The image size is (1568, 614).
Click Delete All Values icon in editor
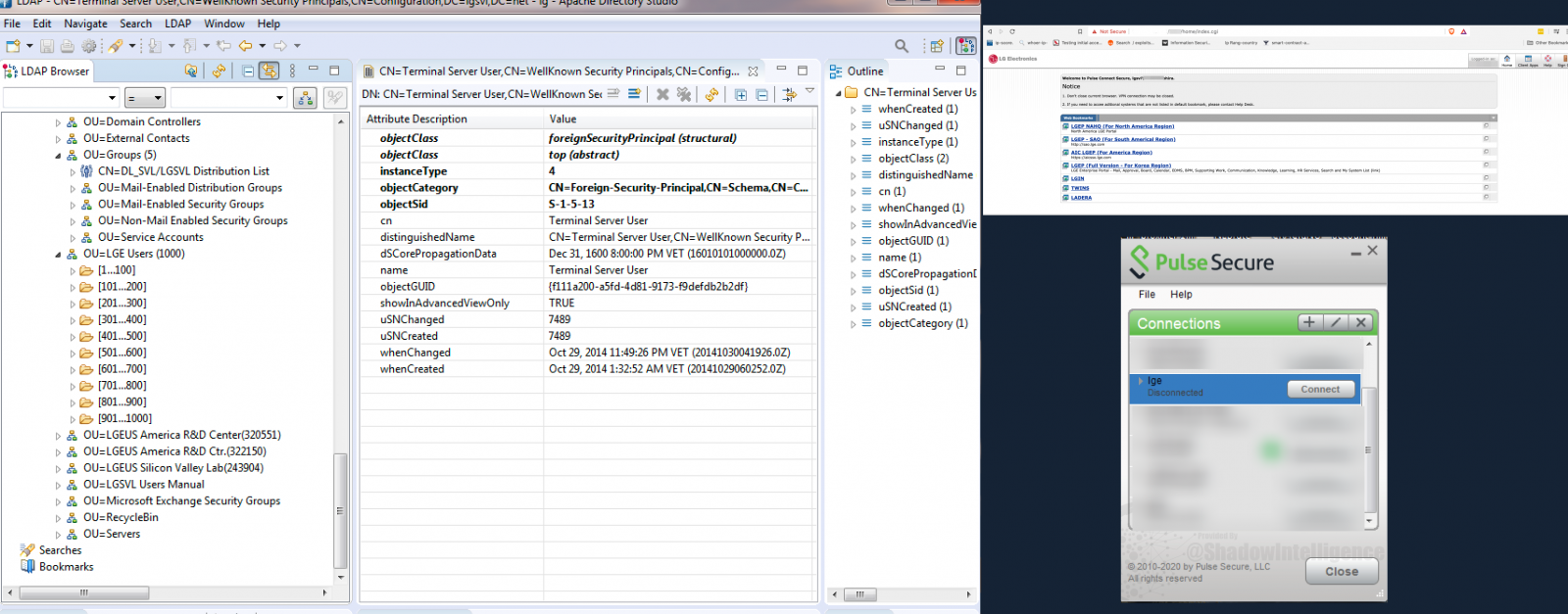684,94
